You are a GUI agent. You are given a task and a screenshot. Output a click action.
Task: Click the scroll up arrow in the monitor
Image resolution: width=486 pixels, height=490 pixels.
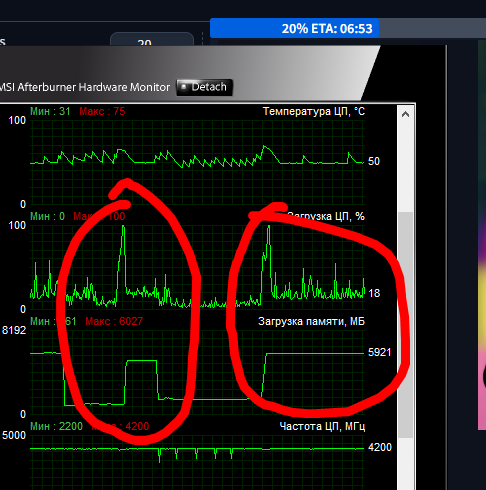click(x=405, y=114)
